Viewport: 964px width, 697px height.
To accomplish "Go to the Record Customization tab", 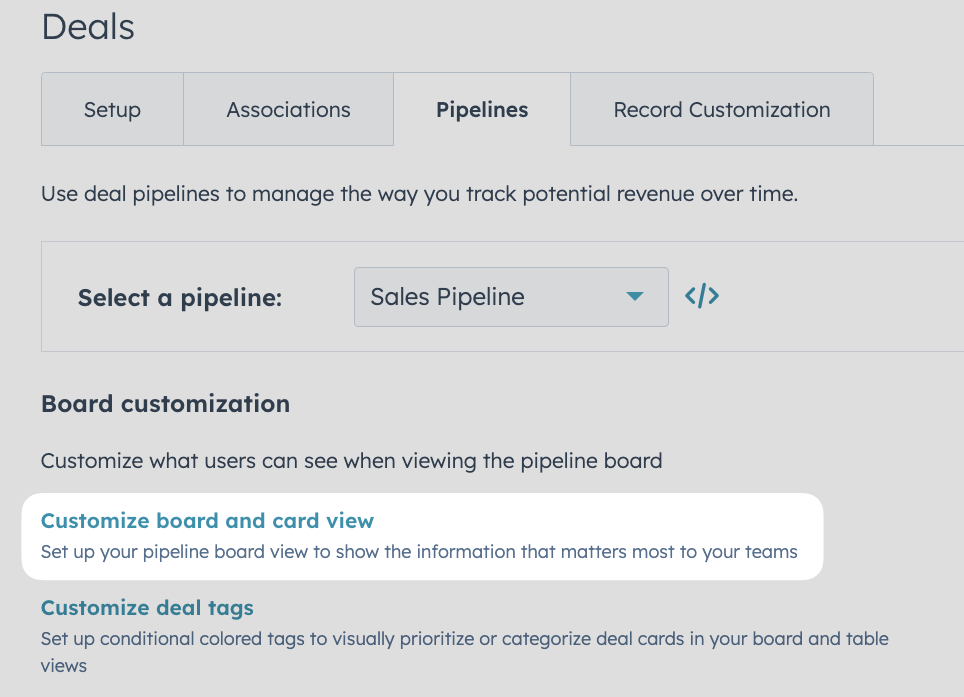I will tap(722, 109).
